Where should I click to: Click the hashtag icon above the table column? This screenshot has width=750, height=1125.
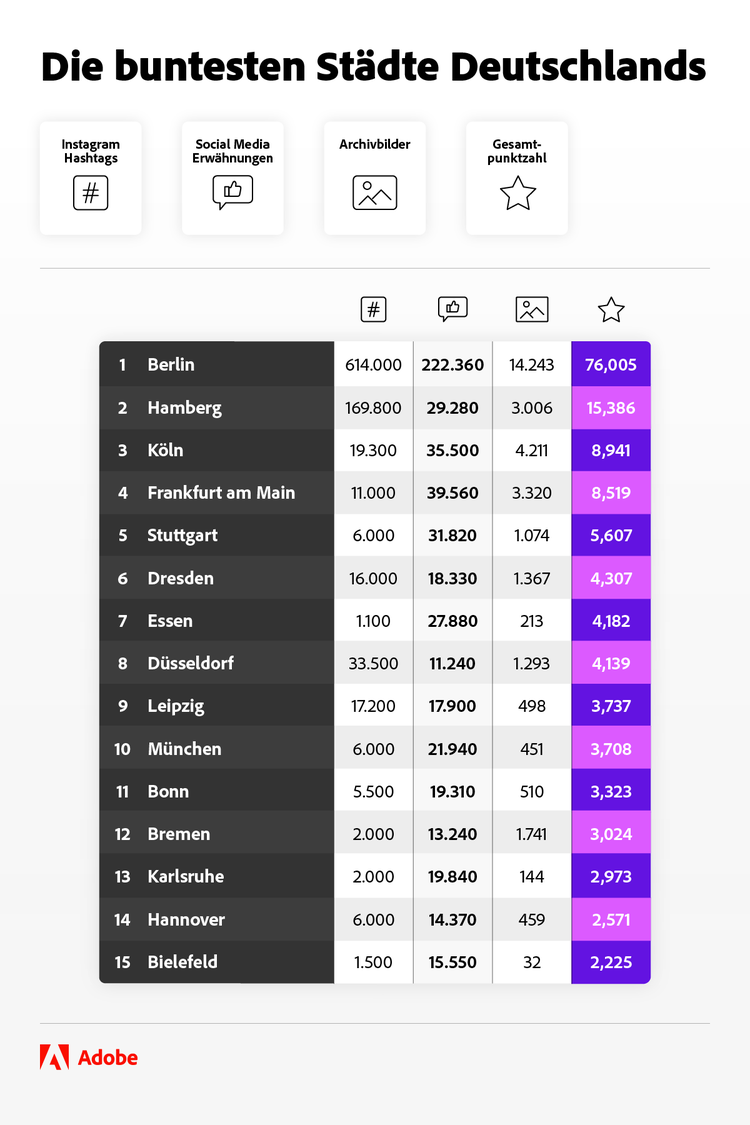373,310
